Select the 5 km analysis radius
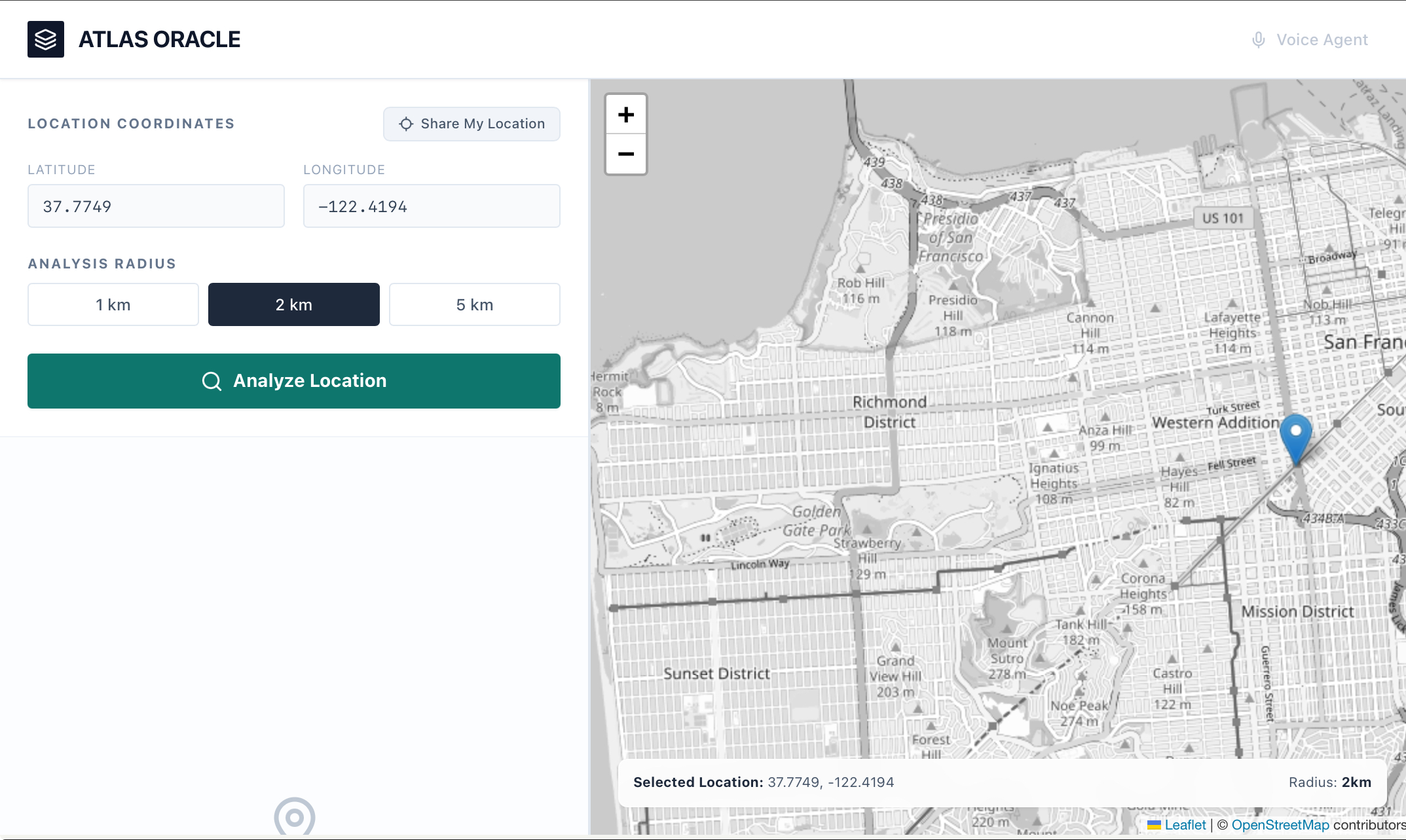Screen dimensions: 1406x840 coord(475,304)
